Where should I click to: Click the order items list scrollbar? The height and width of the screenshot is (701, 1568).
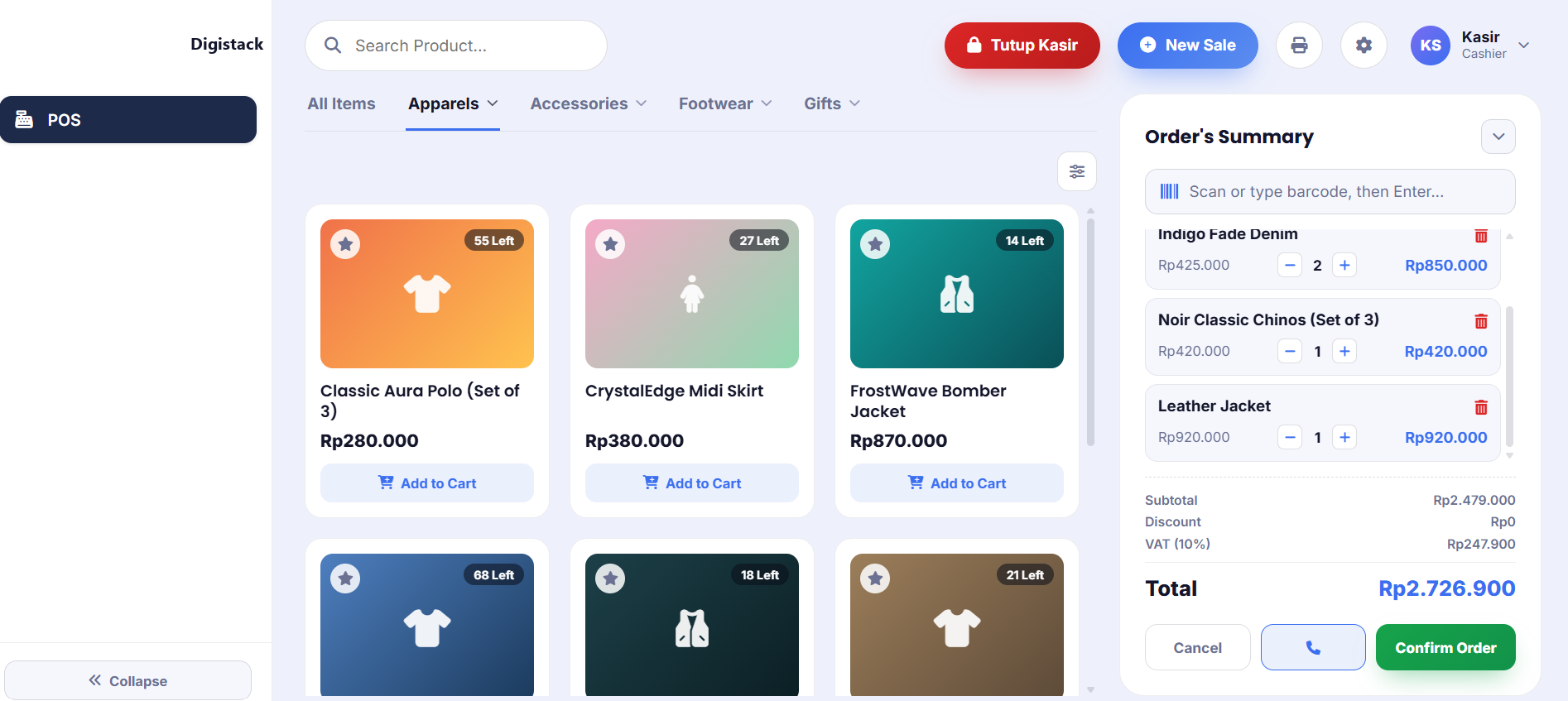(x=1509, y=377)
